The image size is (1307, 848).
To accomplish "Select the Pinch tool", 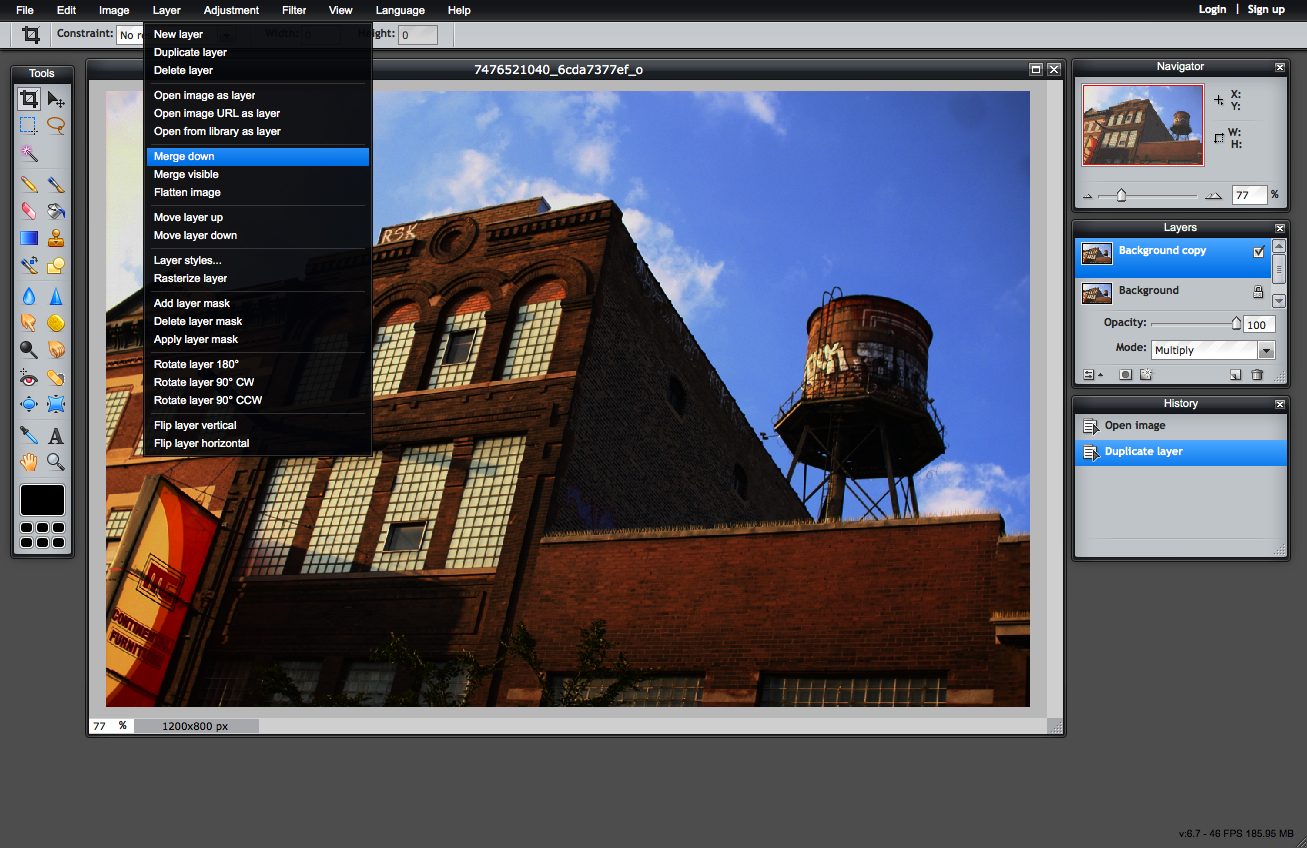I will (56, 405).
